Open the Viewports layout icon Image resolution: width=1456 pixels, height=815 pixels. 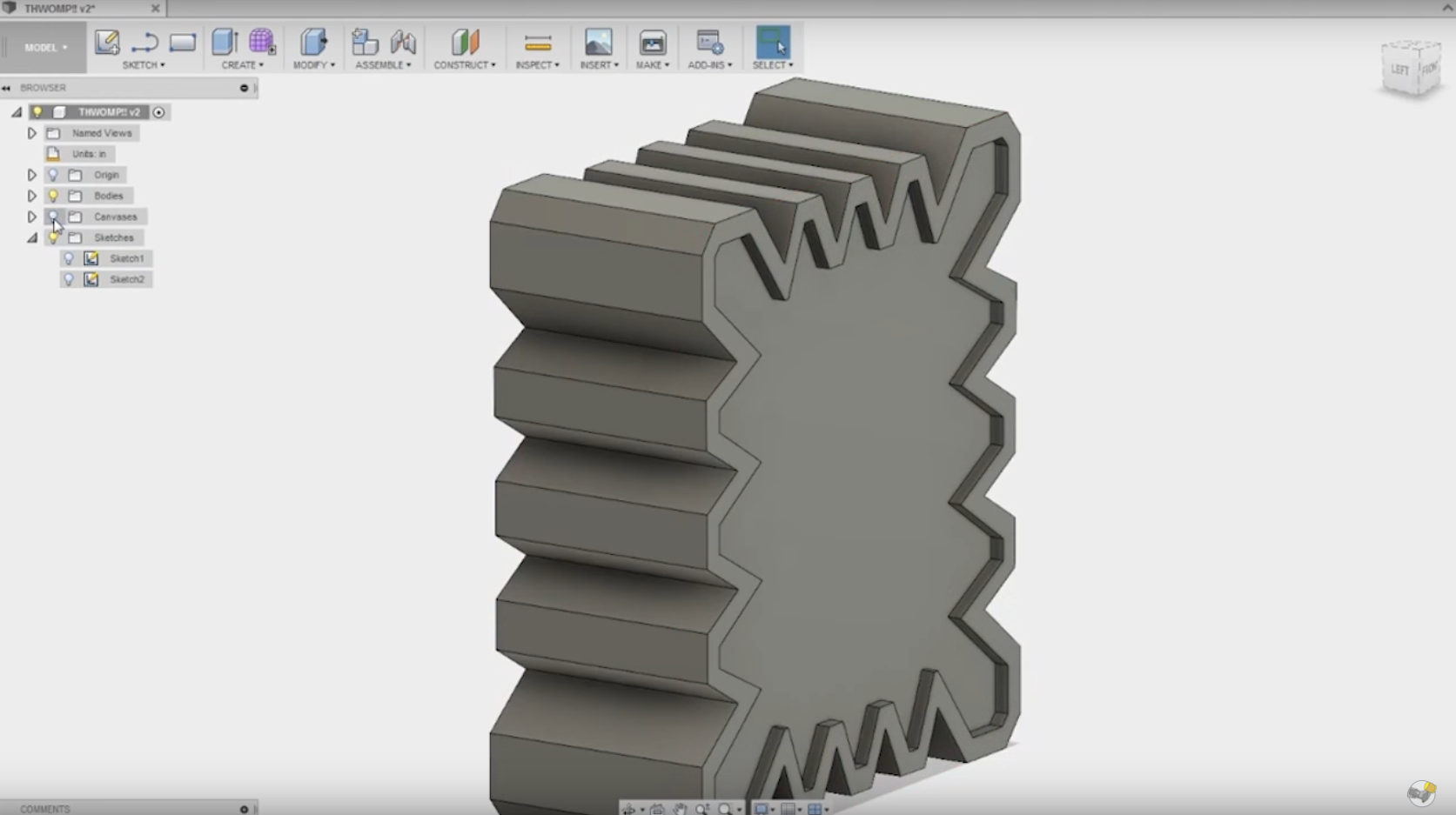click(815, 809)
